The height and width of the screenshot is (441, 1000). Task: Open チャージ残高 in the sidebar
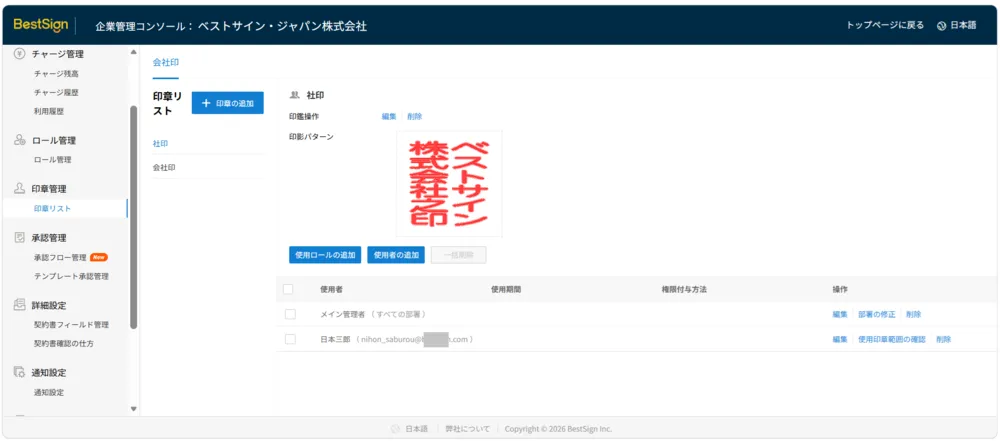point(56,74)
